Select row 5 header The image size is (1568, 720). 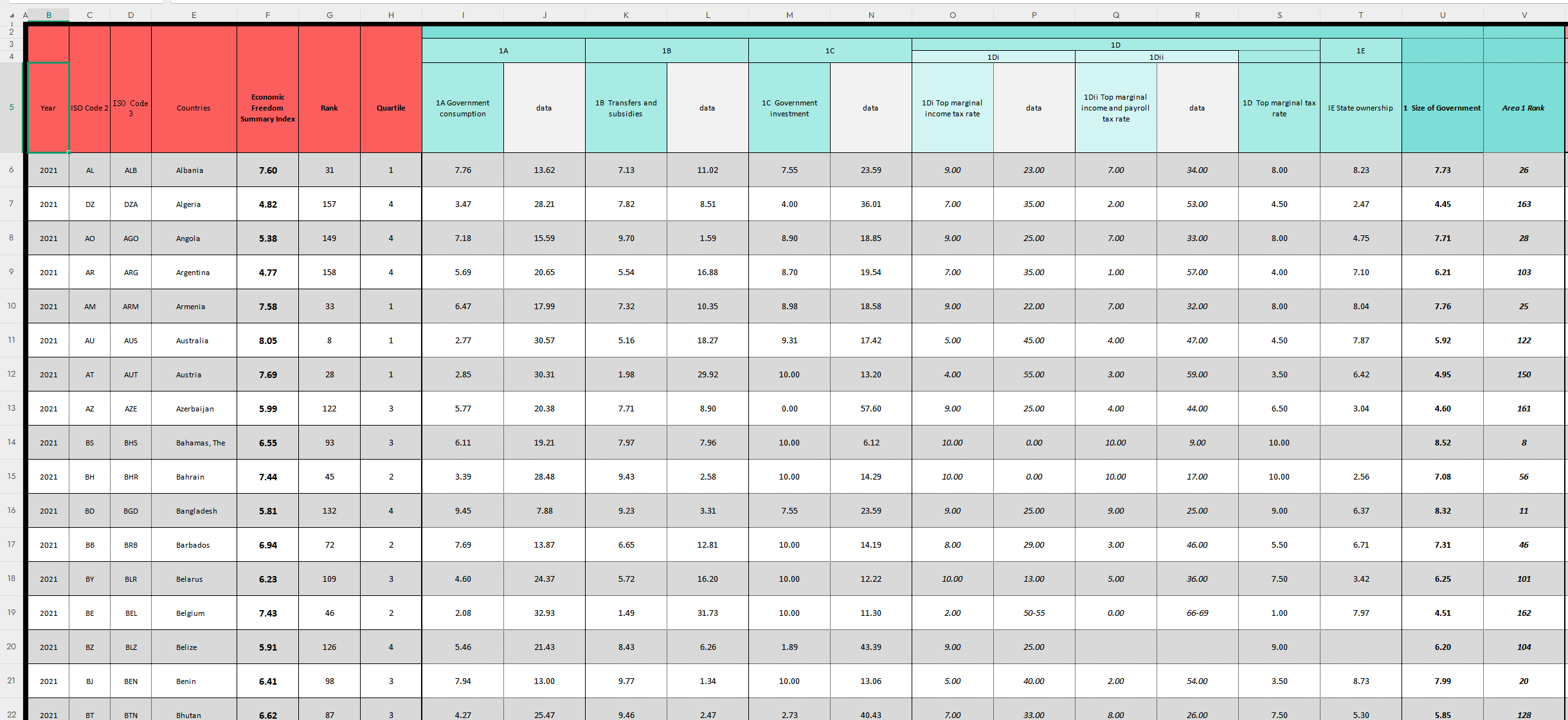click(x=11, y=107)
